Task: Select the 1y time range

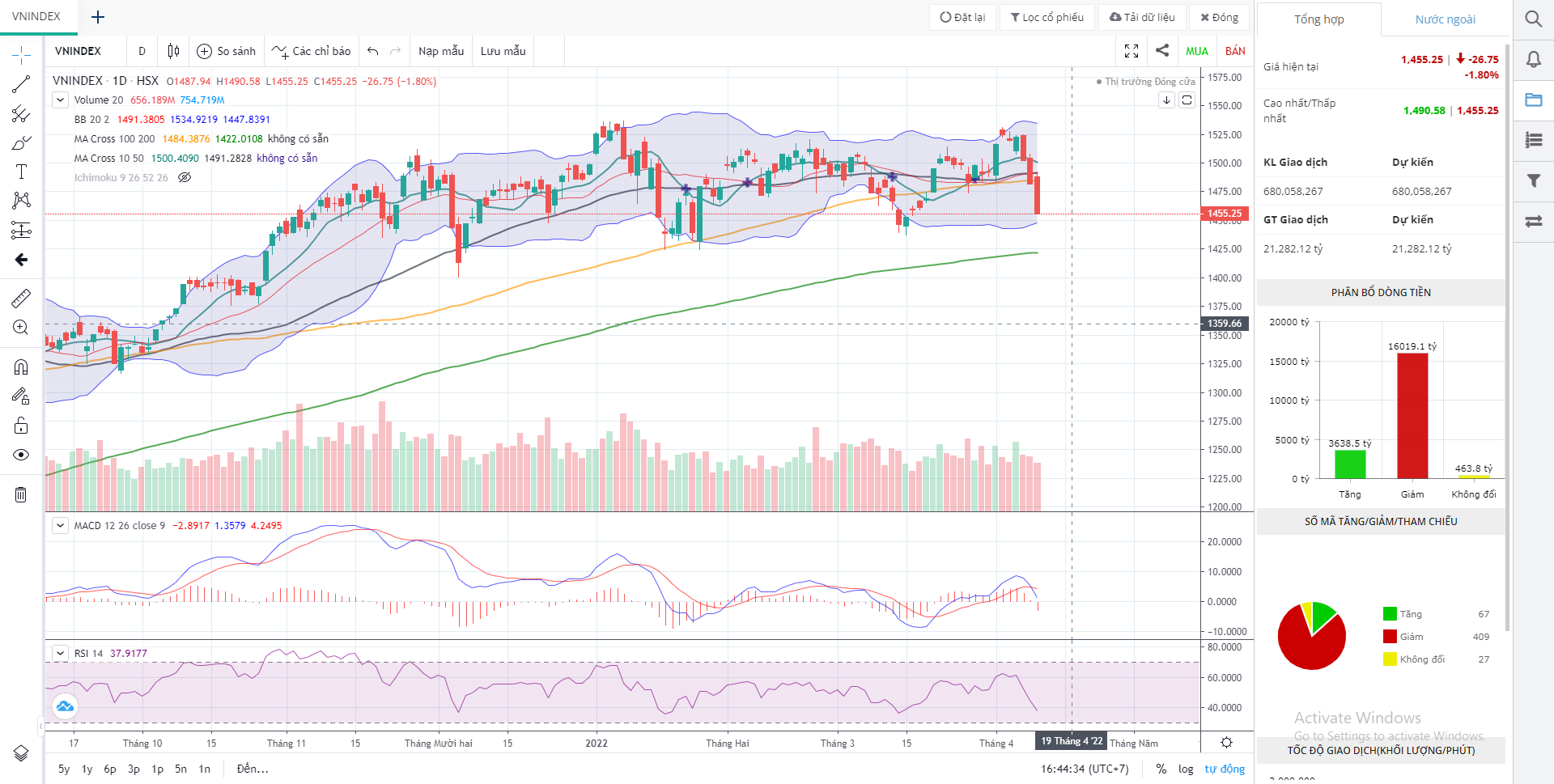Action: click(x=87, y=769)
